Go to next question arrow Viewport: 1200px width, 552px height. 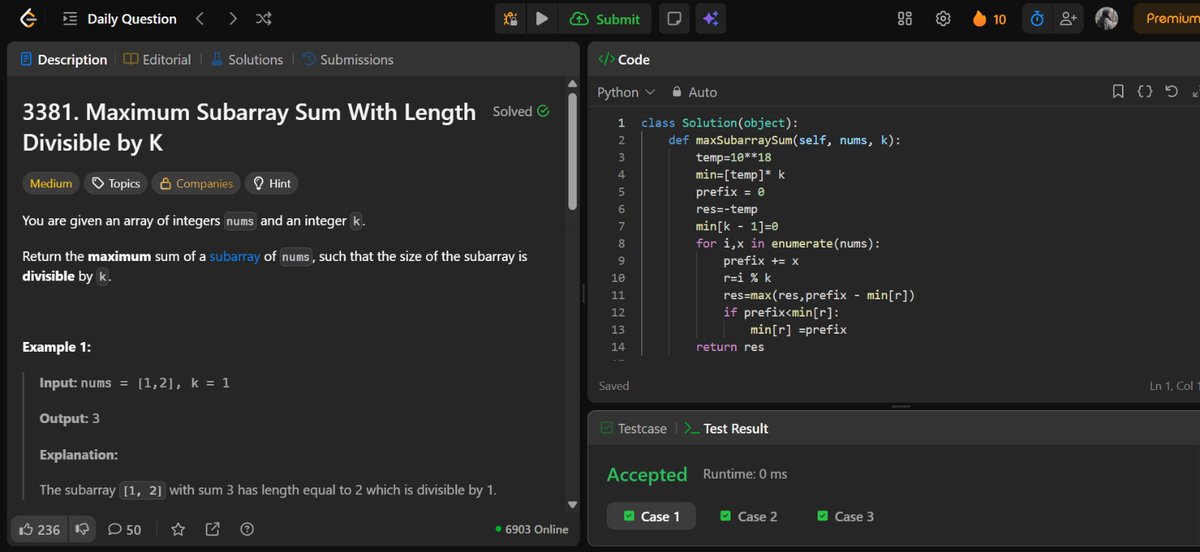point(232,18)
